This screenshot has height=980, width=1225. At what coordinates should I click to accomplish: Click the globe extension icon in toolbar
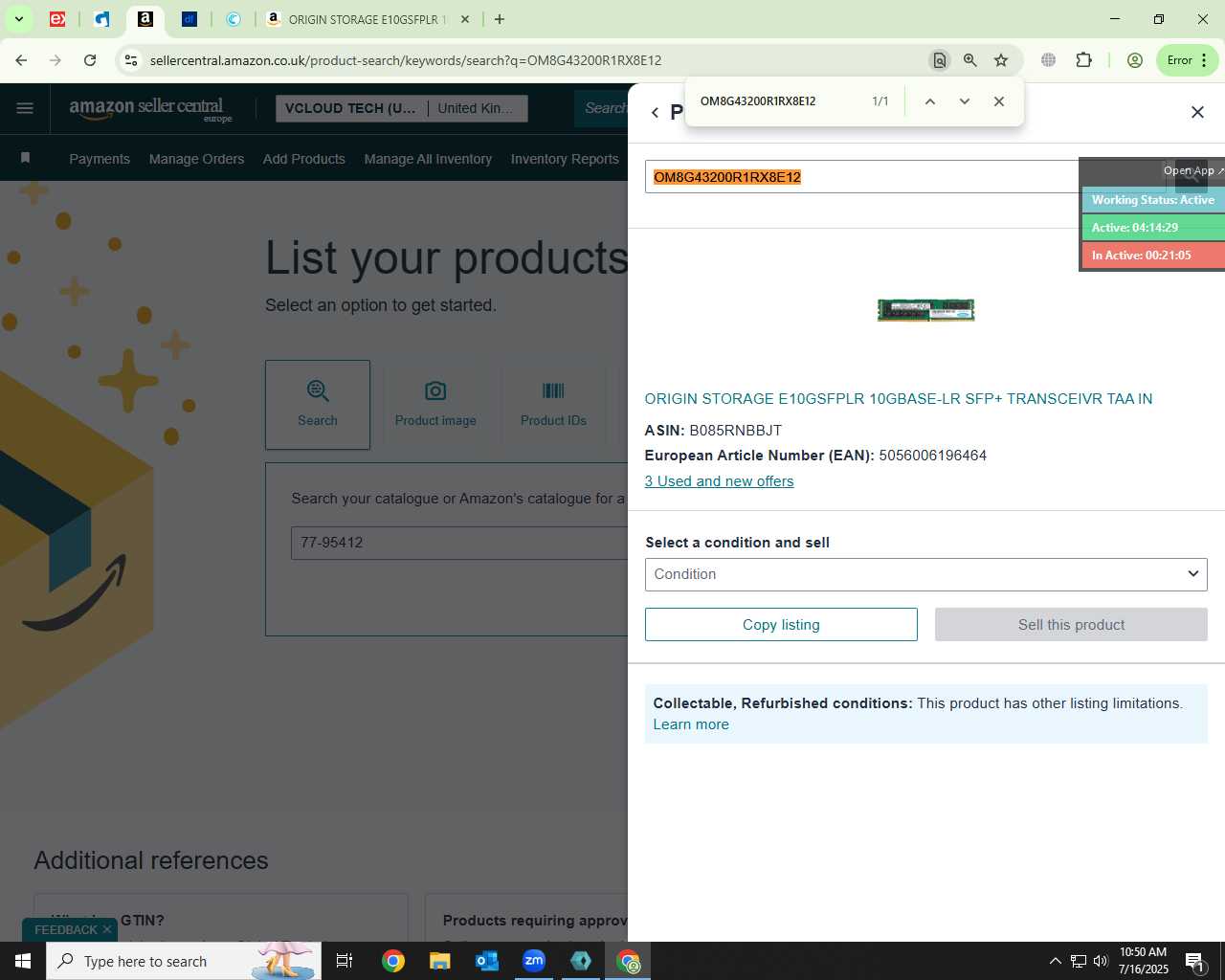1049,60
